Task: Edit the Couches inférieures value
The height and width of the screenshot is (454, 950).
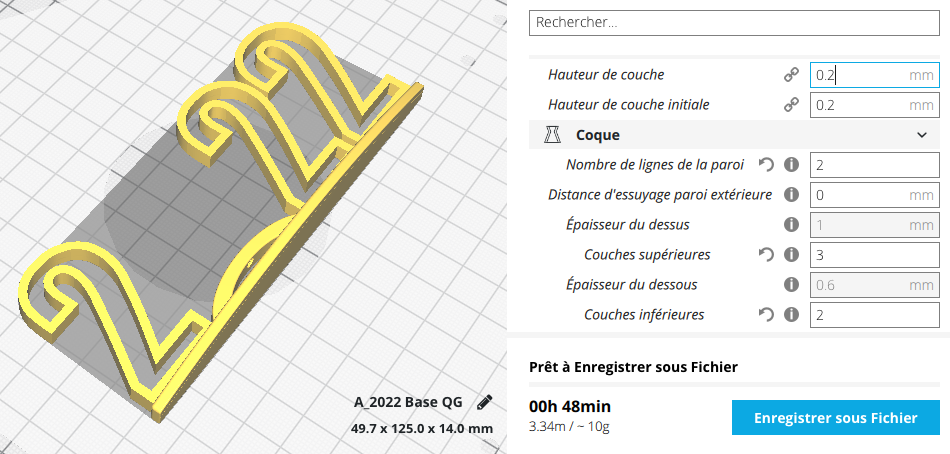Action: coord(874,315)
